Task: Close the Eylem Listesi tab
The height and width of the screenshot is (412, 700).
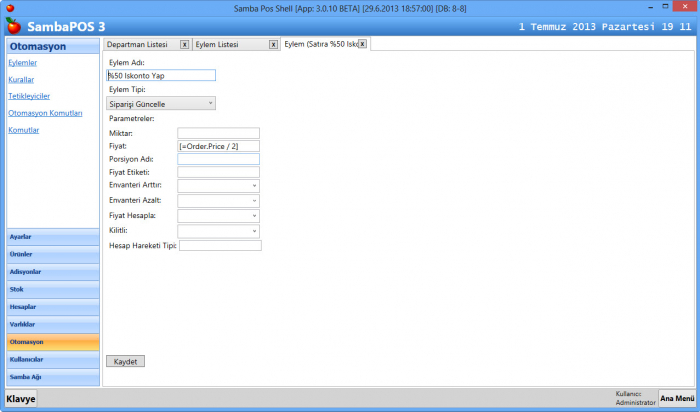Action: tap(272, 44)
